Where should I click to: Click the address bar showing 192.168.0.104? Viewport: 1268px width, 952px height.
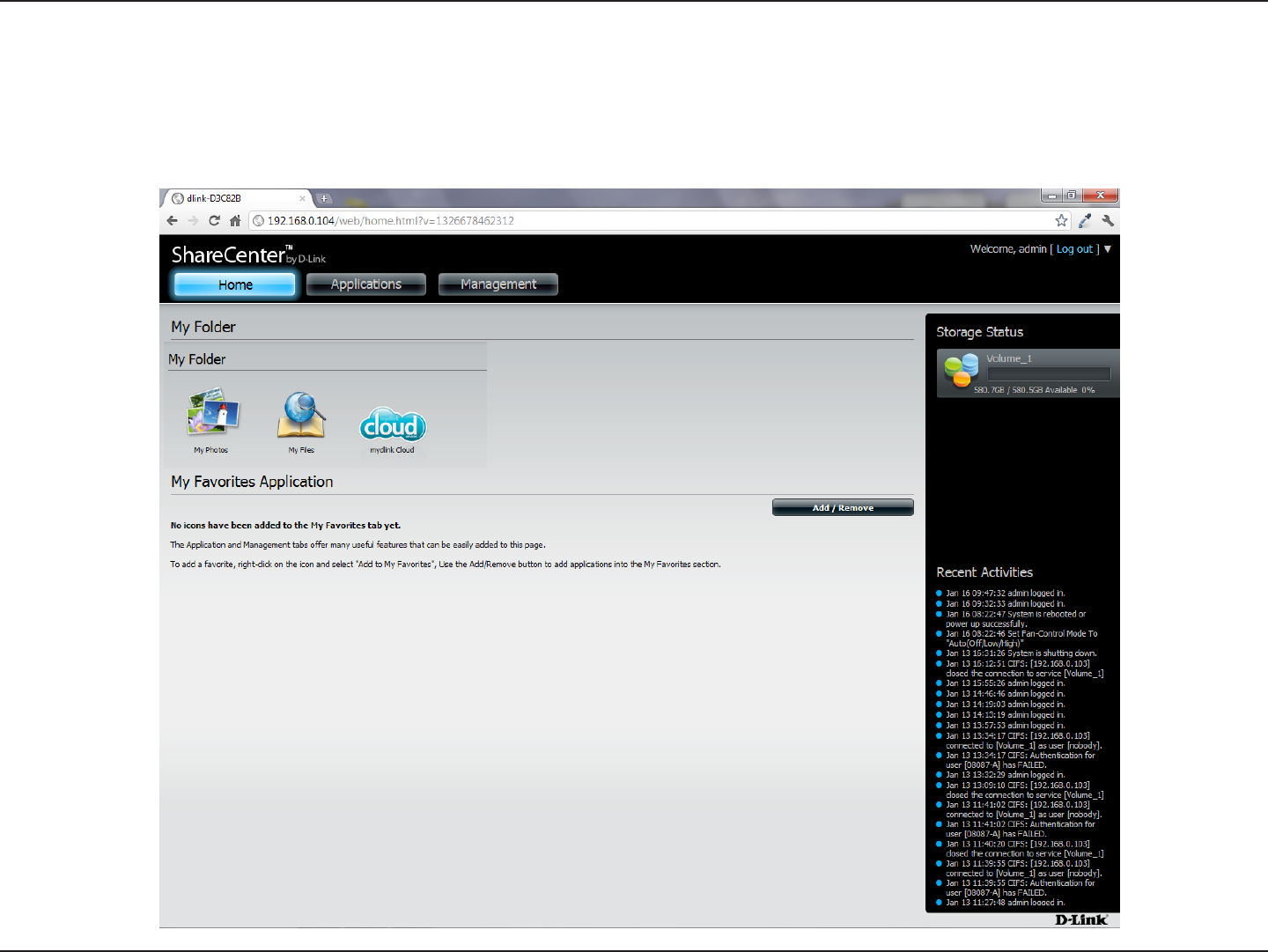point(652,221)
